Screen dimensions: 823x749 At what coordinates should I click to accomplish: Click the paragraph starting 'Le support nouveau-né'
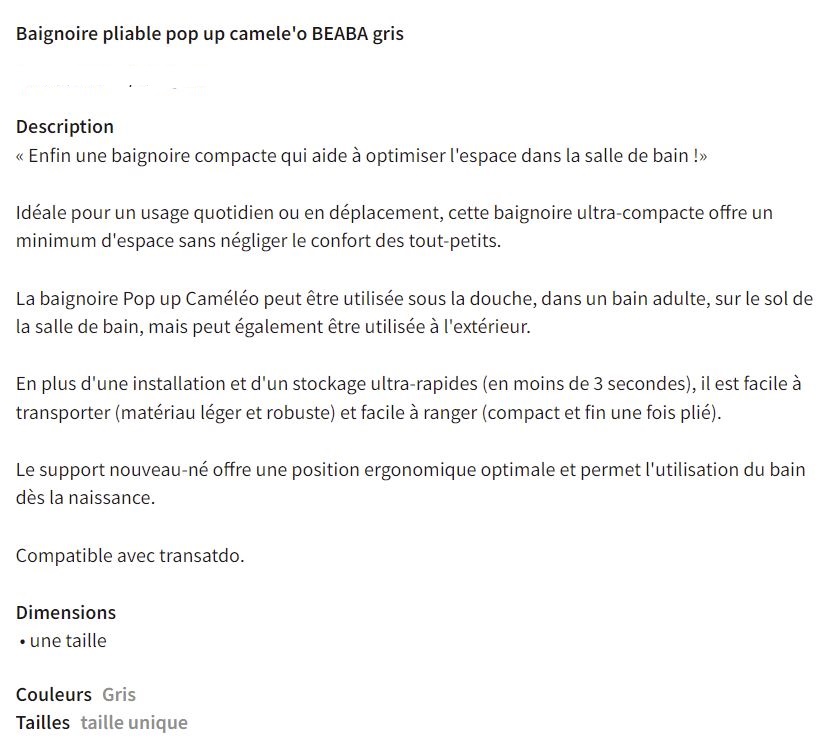[x=412, y=470]
